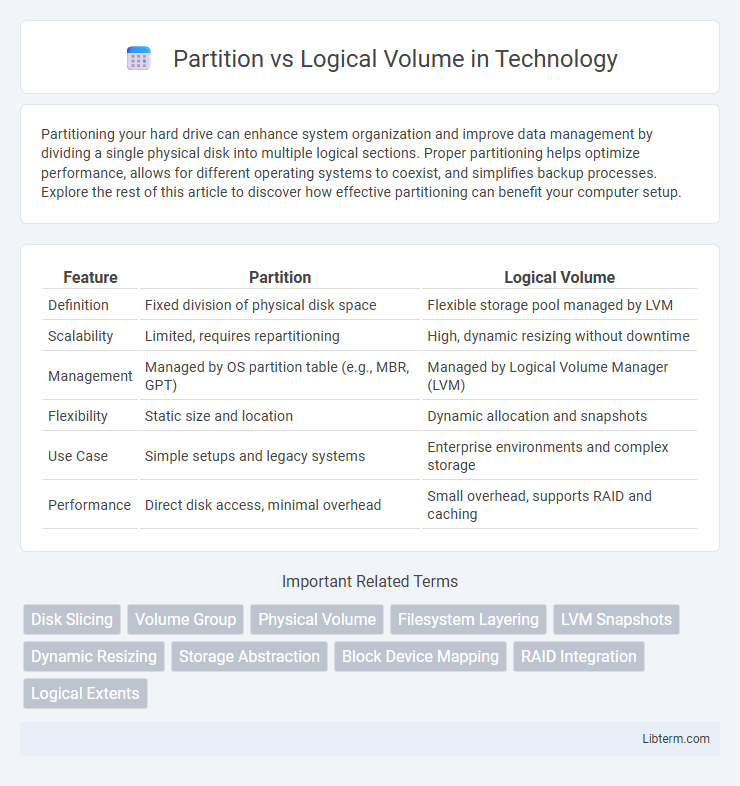Open the Volume Group tag

point(186,619)
